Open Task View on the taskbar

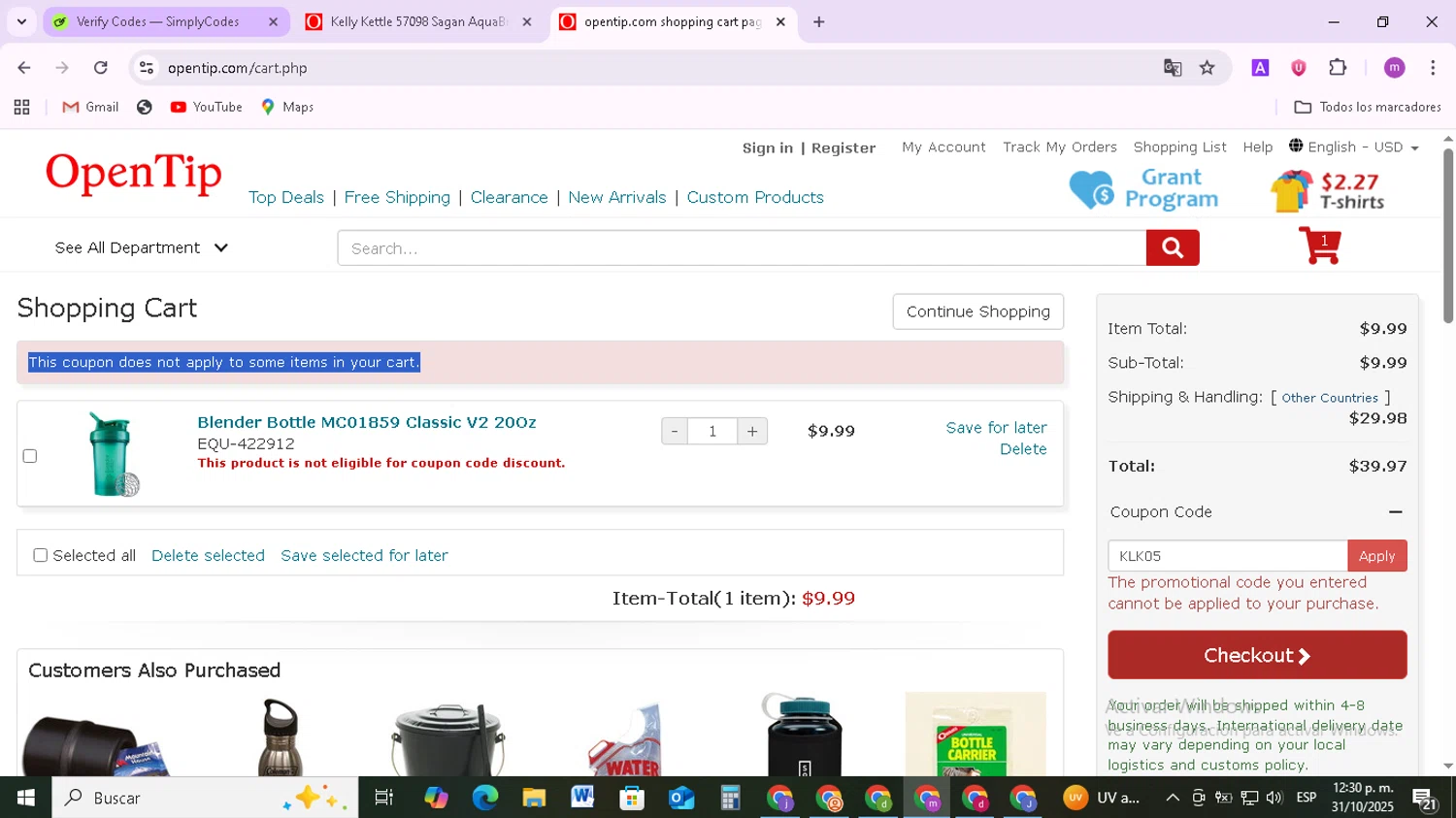coord(383,798)
